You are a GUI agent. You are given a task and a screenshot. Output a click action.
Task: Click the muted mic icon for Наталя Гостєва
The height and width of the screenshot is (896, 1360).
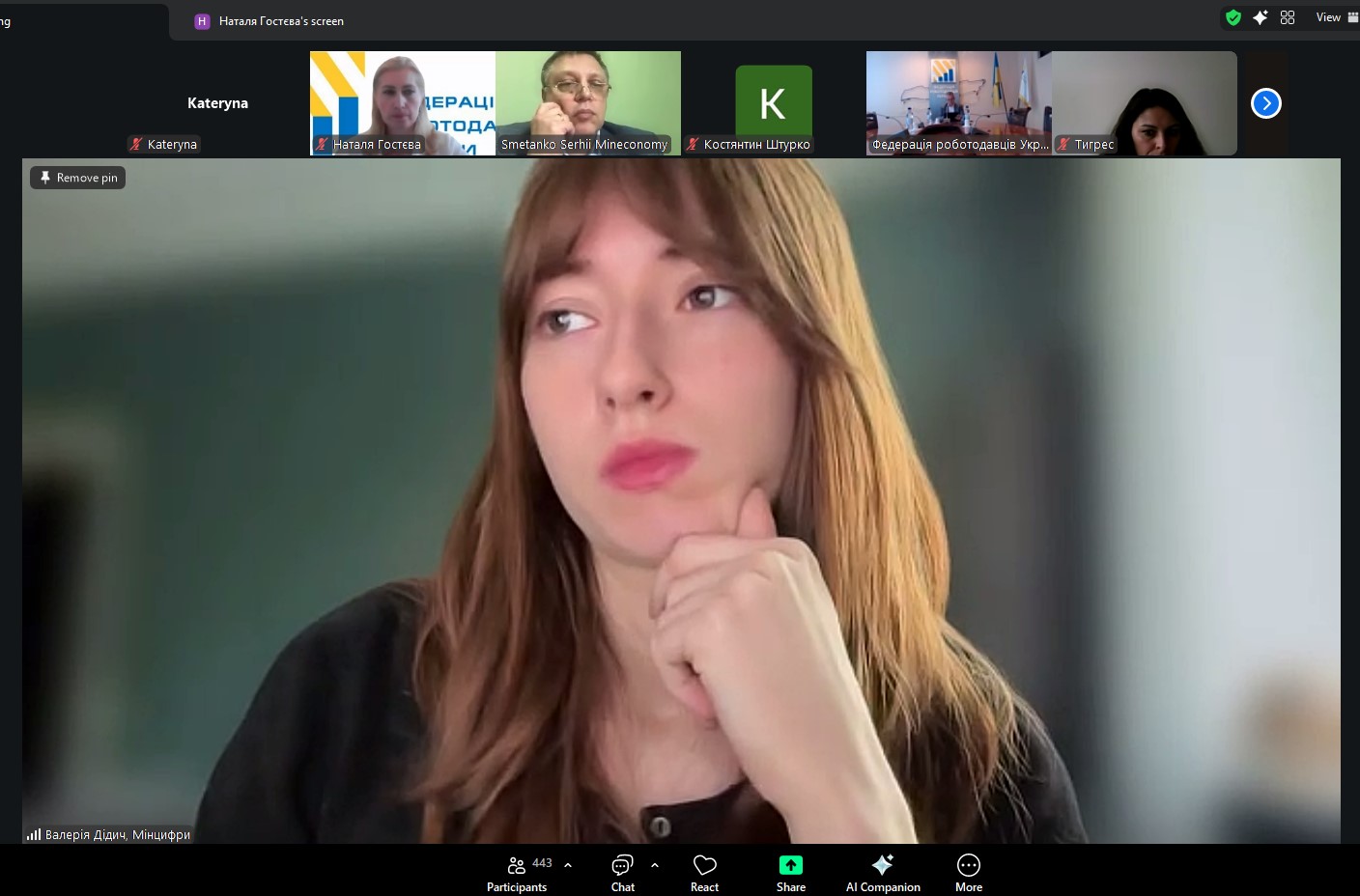[x=322, y=144]
